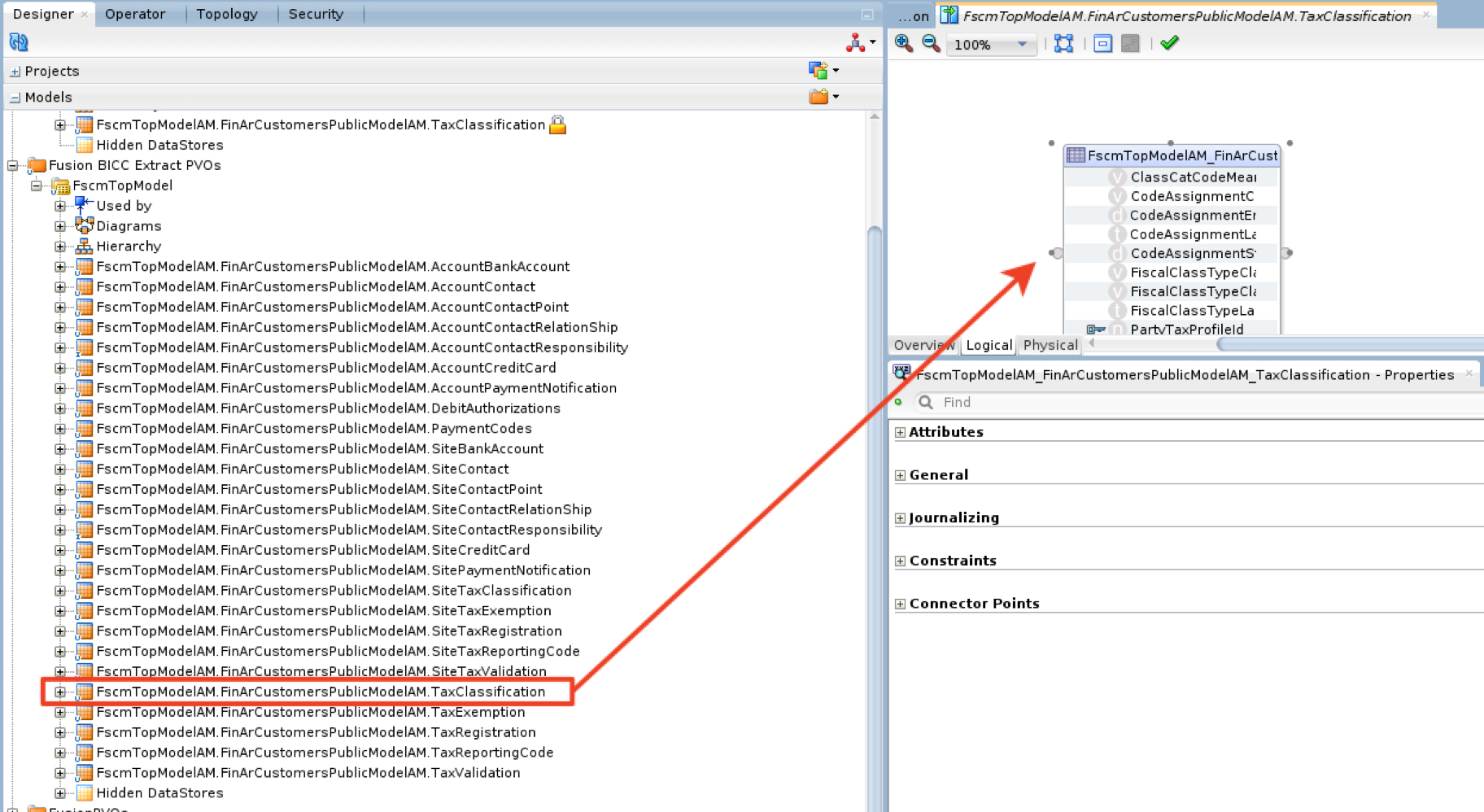Open the connect navigator icon menu
Image resolution: width=1484 pixels, height=812 pixels.
click(859, 43)
